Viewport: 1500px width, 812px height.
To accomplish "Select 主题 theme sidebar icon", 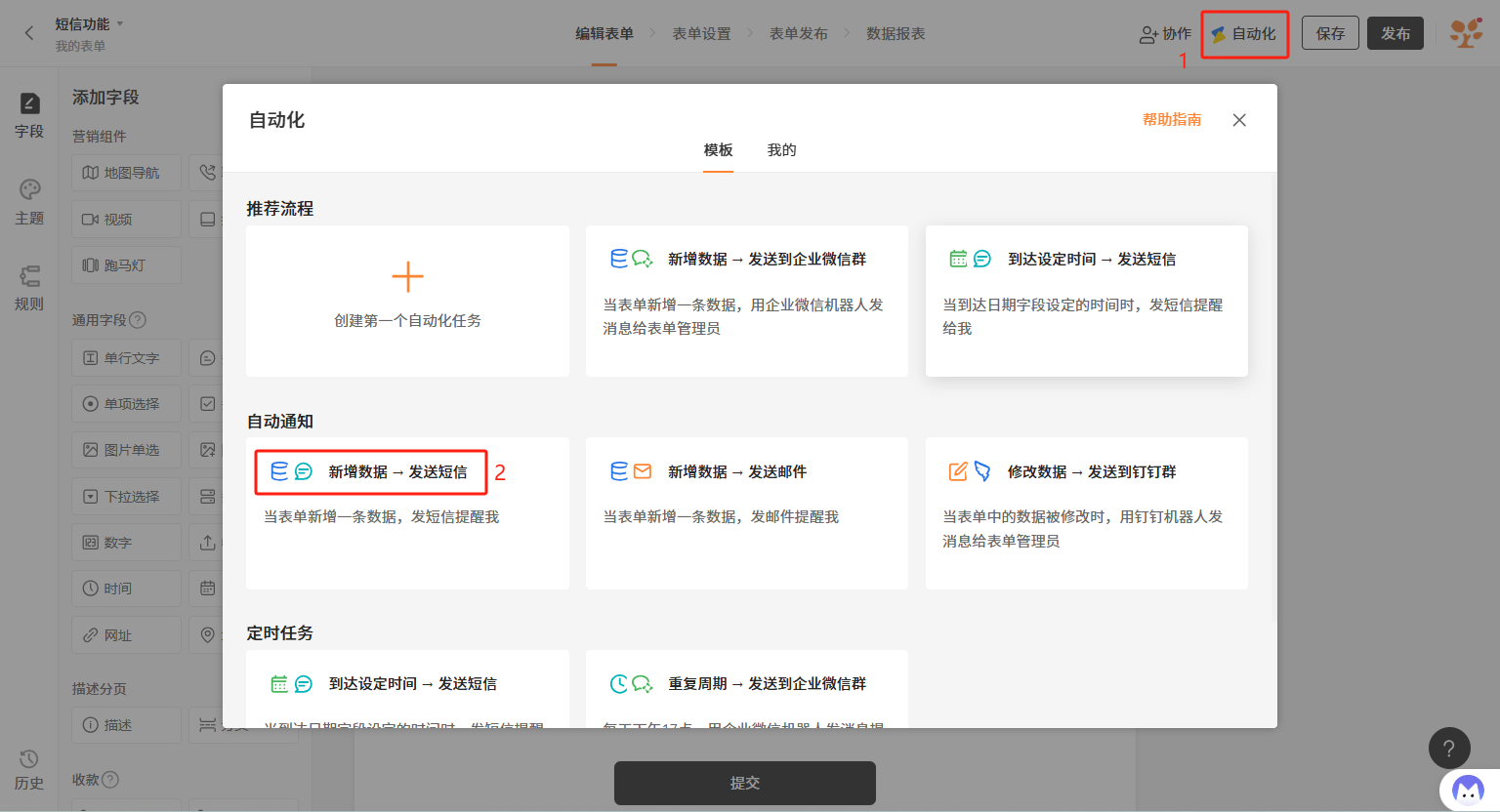I will pyautogui.click(x=29, y=202).
